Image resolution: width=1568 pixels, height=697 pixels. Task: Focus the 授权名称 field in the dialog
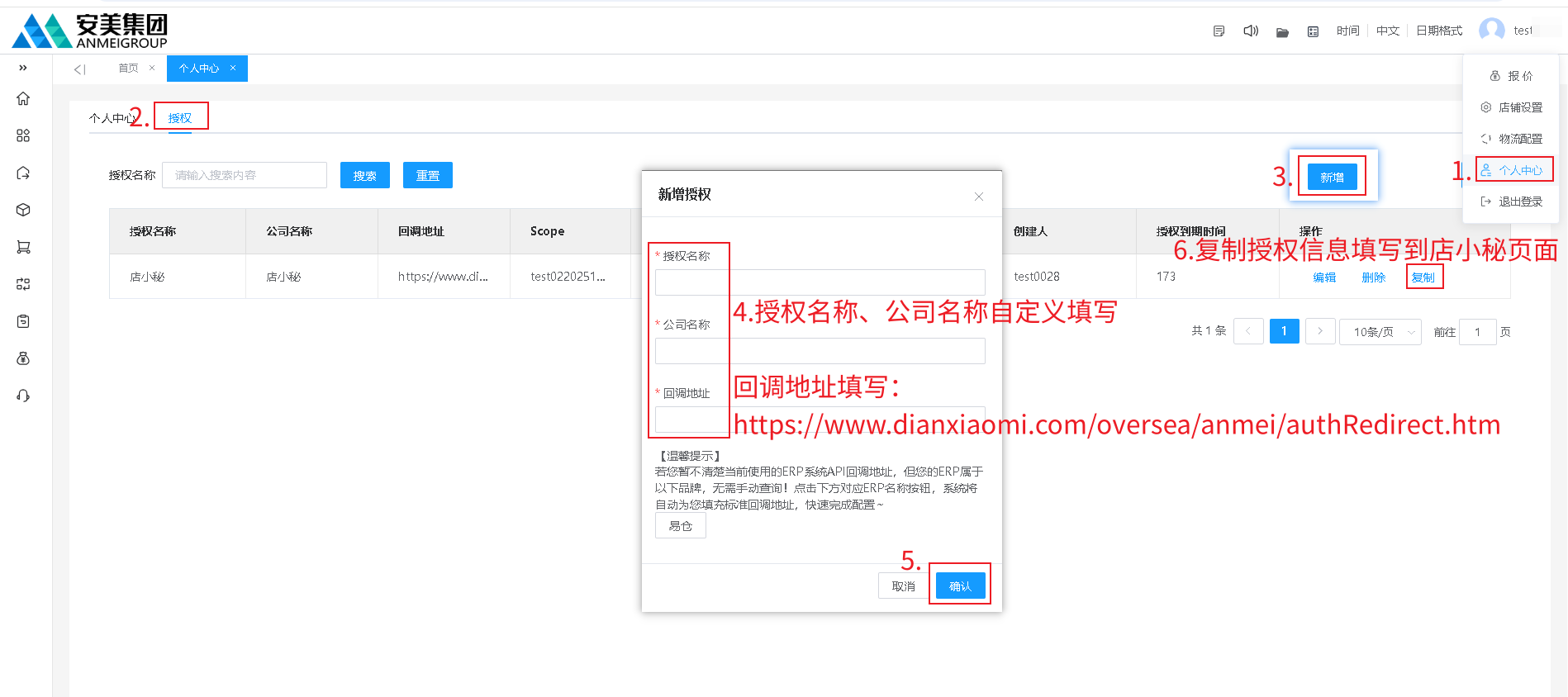[820, 282]
